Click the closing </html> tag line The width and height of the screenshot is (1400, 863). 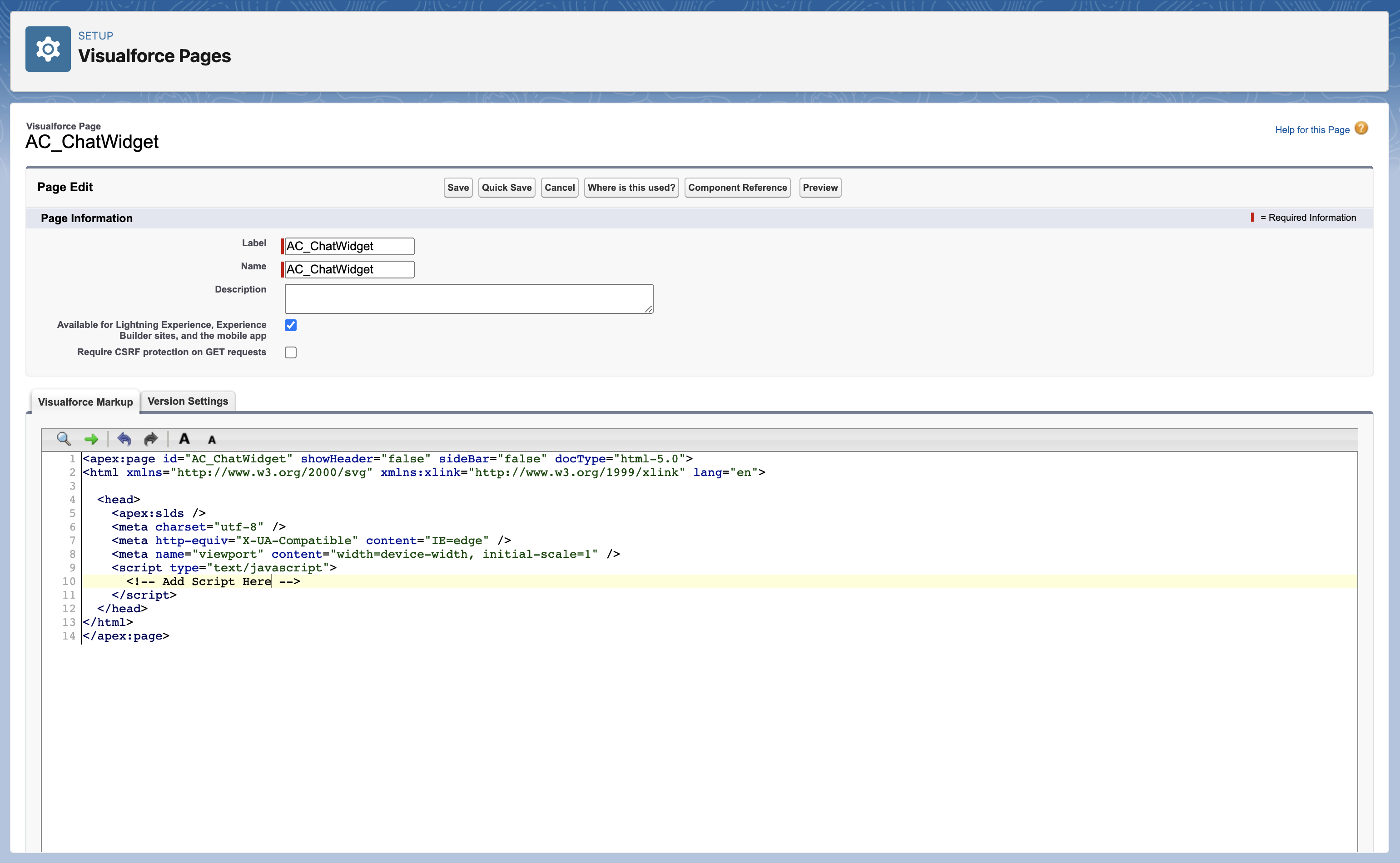[108, 623]
